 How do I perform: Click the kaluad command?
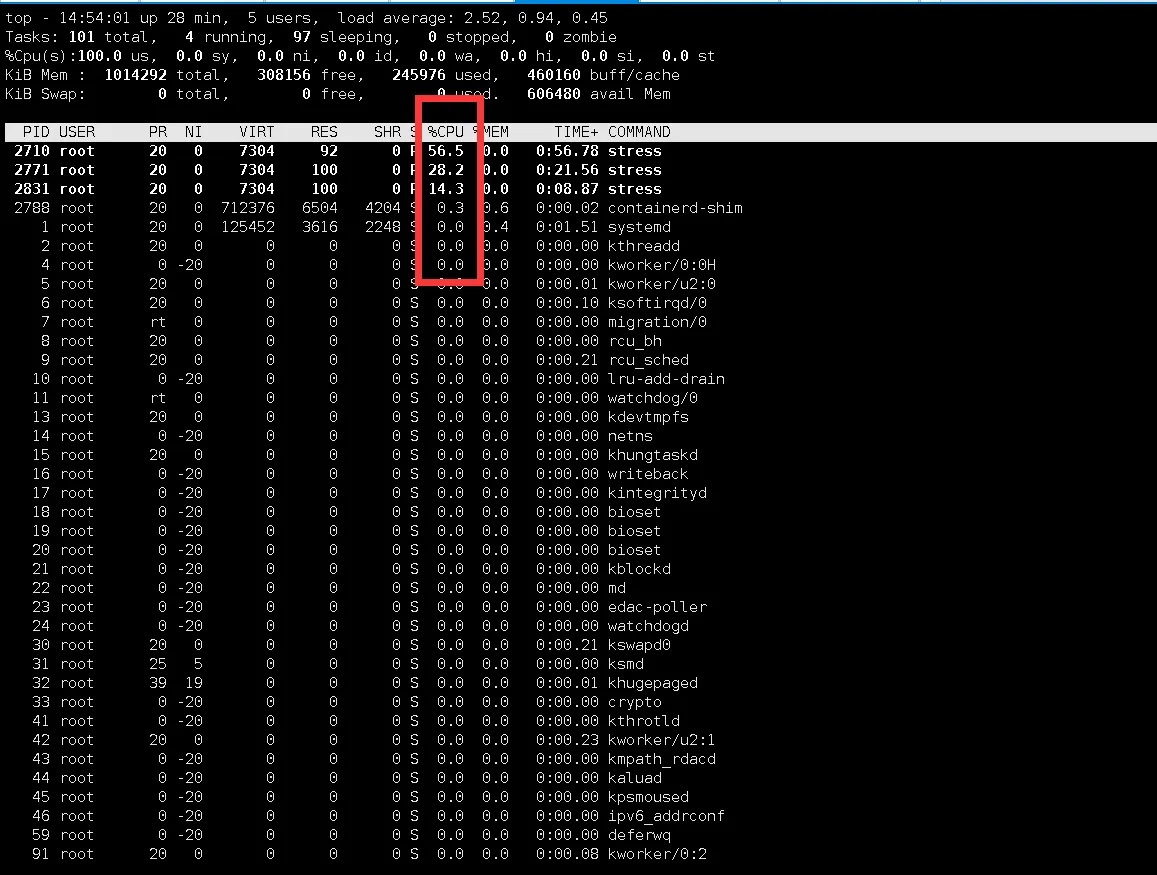pyautogui.click(x=635, y=778)
